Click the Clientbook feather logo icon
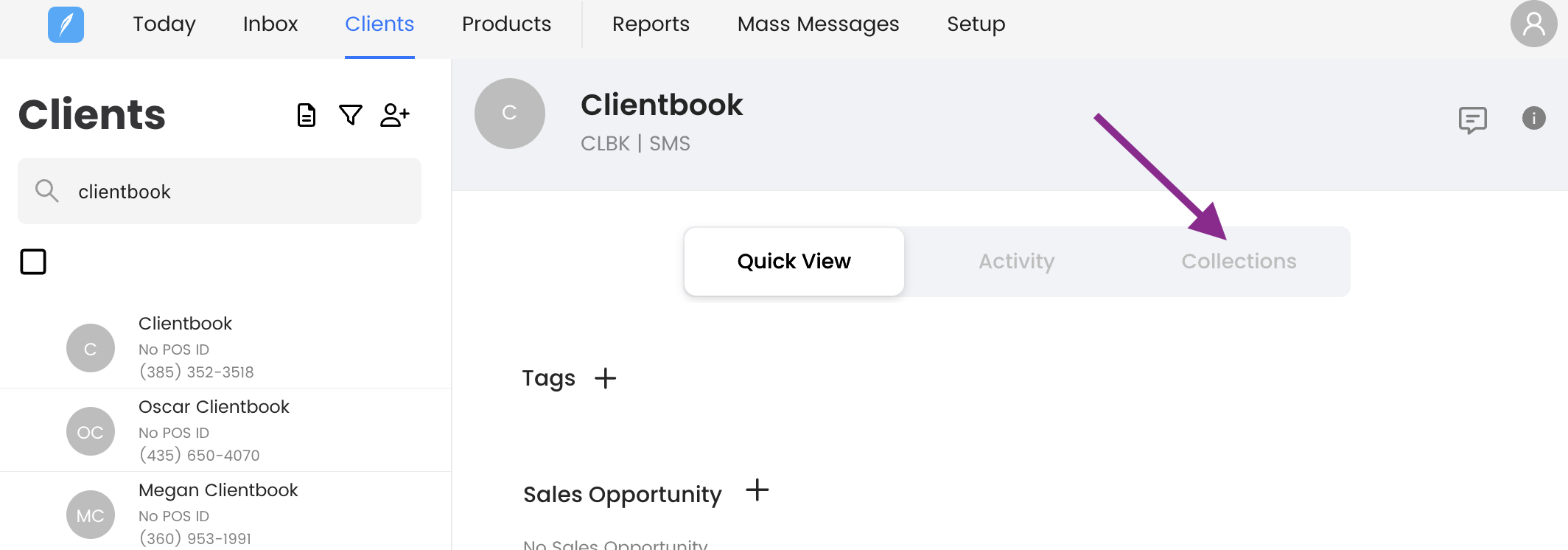 click(x=66, y=24)
